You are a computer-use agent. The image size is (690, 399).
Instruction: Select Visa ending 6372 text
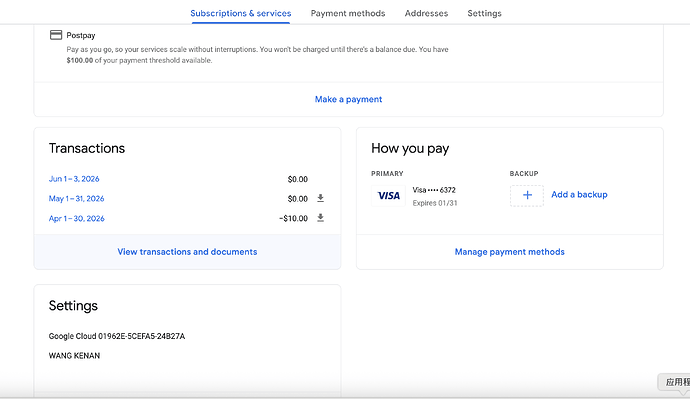[434, 190]
